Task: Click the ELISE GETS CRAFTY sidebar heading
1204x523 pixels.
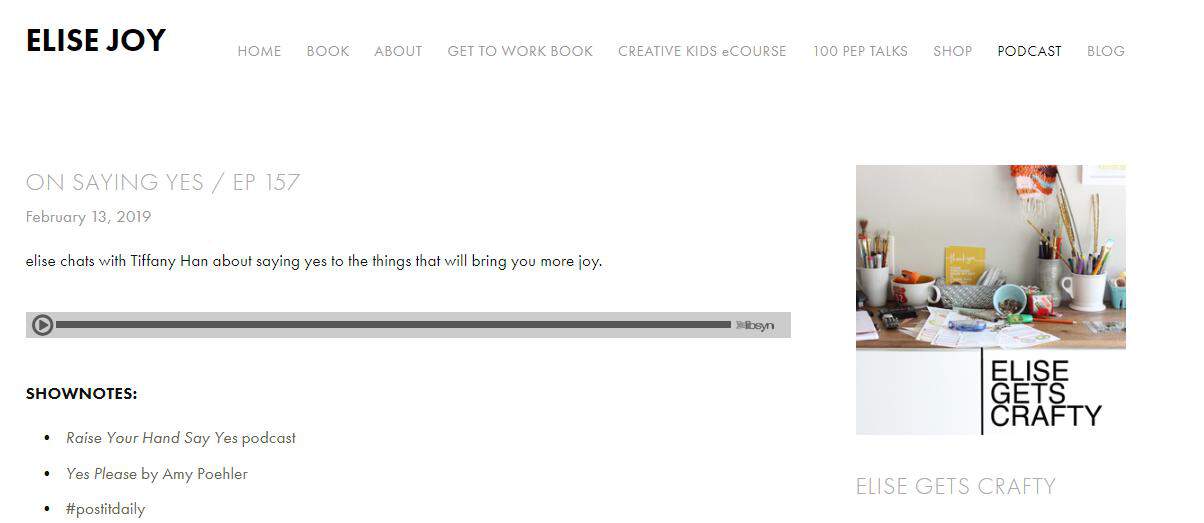Action: point(956,487)
